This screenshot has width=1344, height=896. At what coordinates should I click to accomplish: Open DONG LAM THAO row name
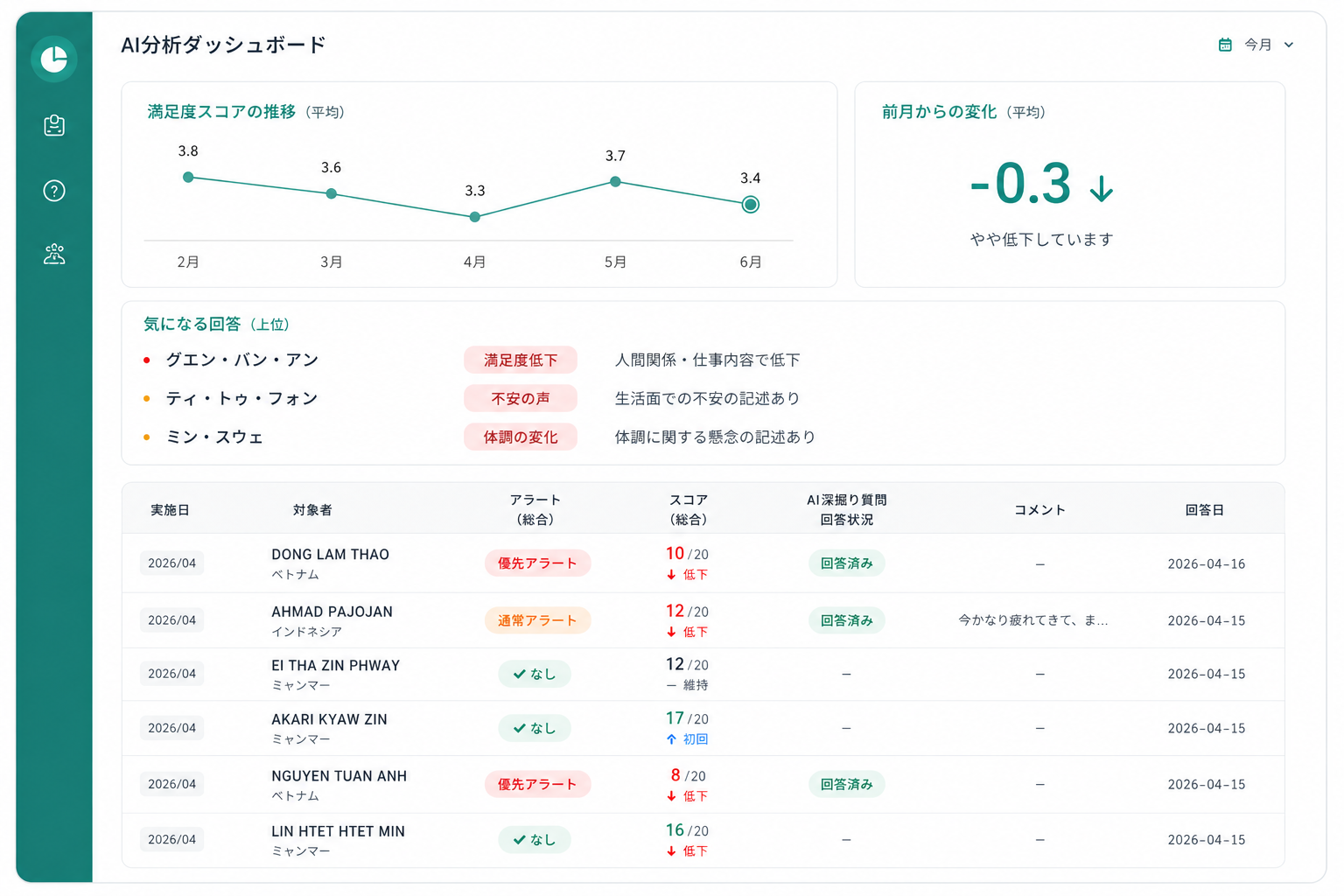[x=330, y=554]
